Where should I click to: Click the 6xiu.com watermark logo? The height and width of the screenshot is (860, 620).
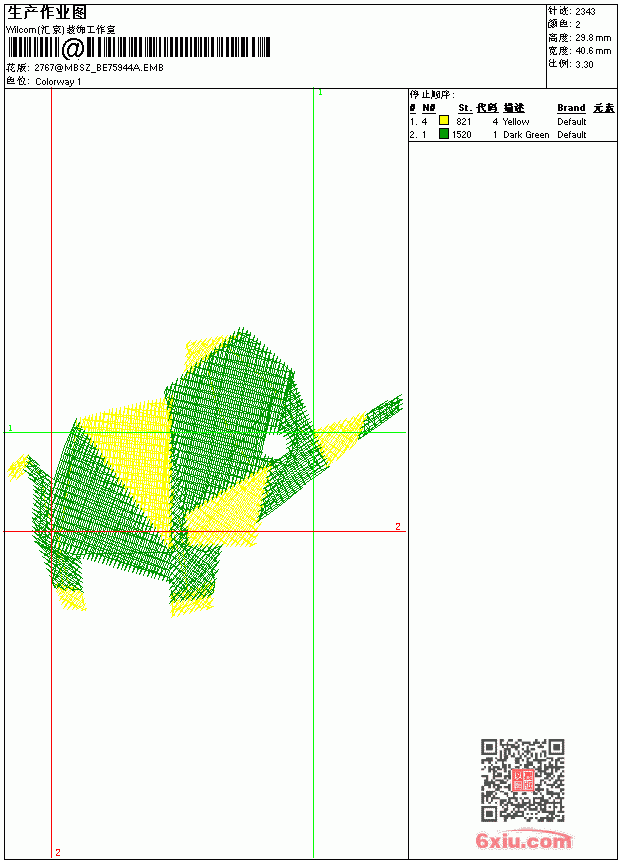coord(523,840)
